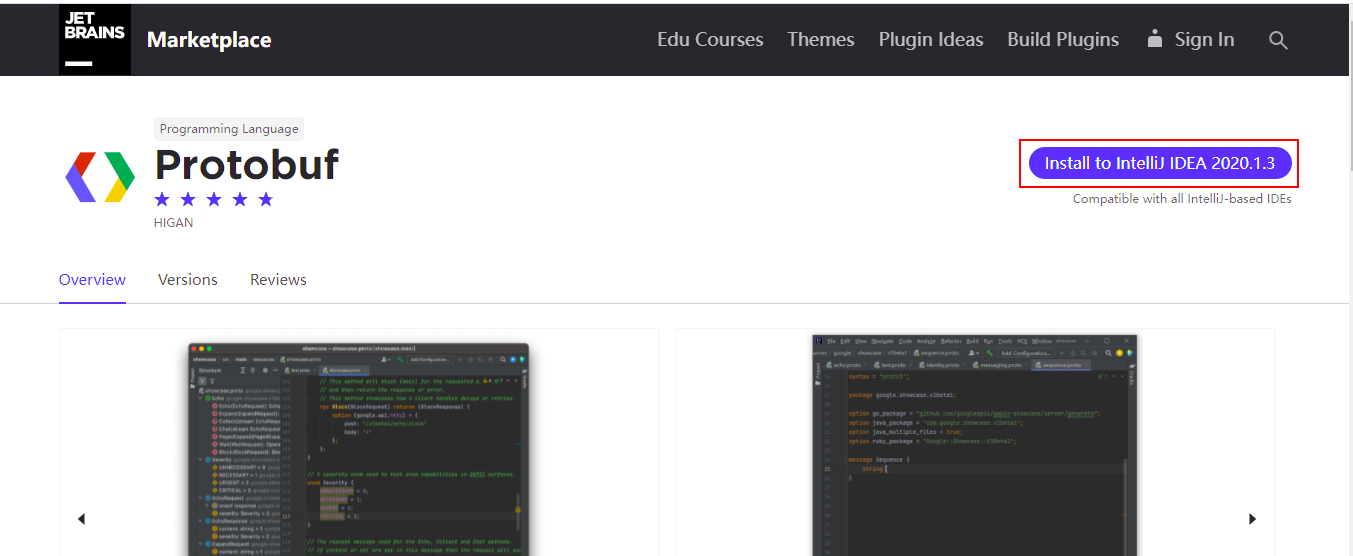Image resolution: width=1353 pixels, height=556 pixels.
Task: Open Build Plugins menu item
Action: pos(1063,40)
